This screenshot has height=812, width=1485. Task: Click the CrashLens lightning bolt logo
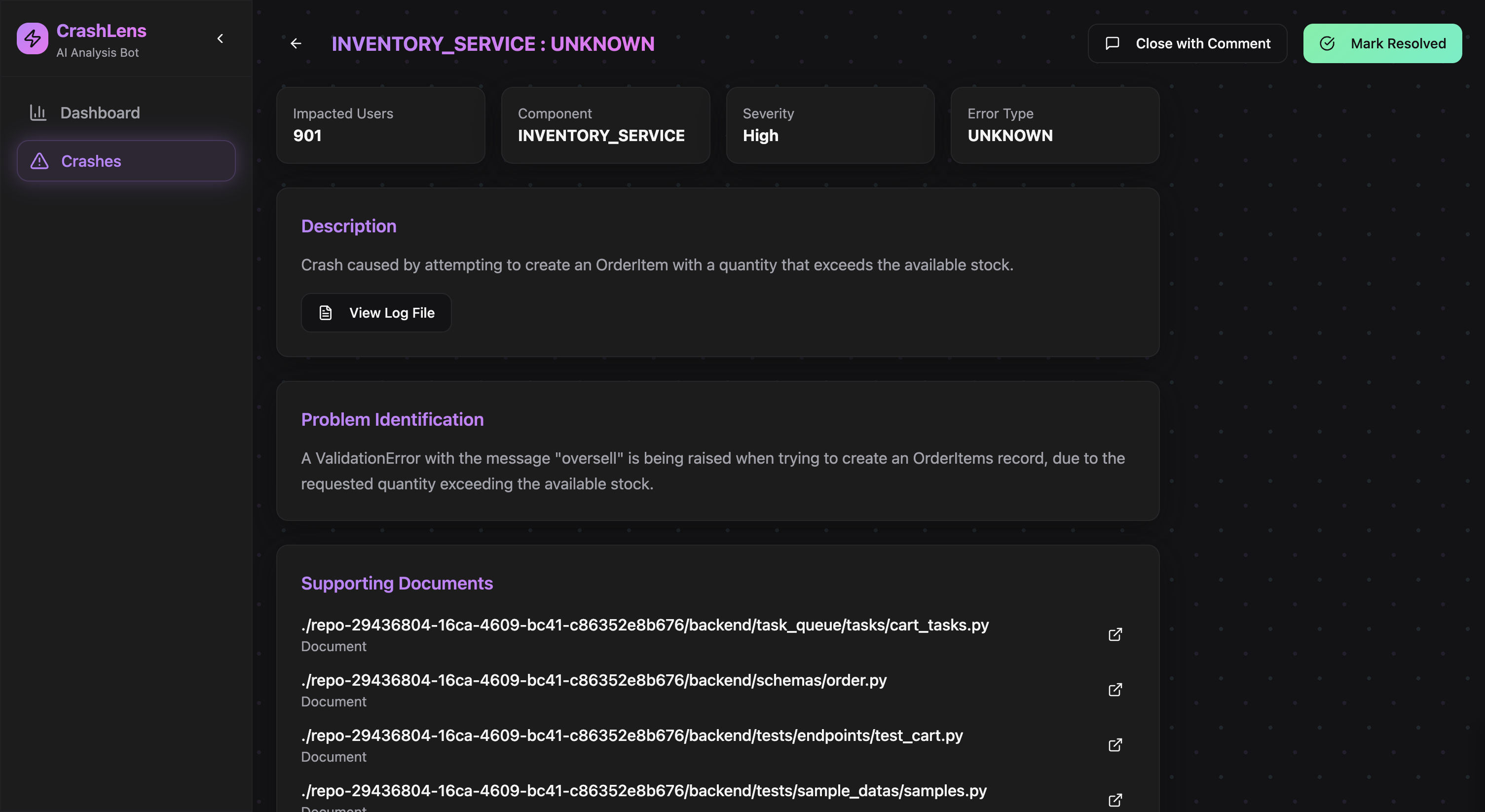(32, 38)
